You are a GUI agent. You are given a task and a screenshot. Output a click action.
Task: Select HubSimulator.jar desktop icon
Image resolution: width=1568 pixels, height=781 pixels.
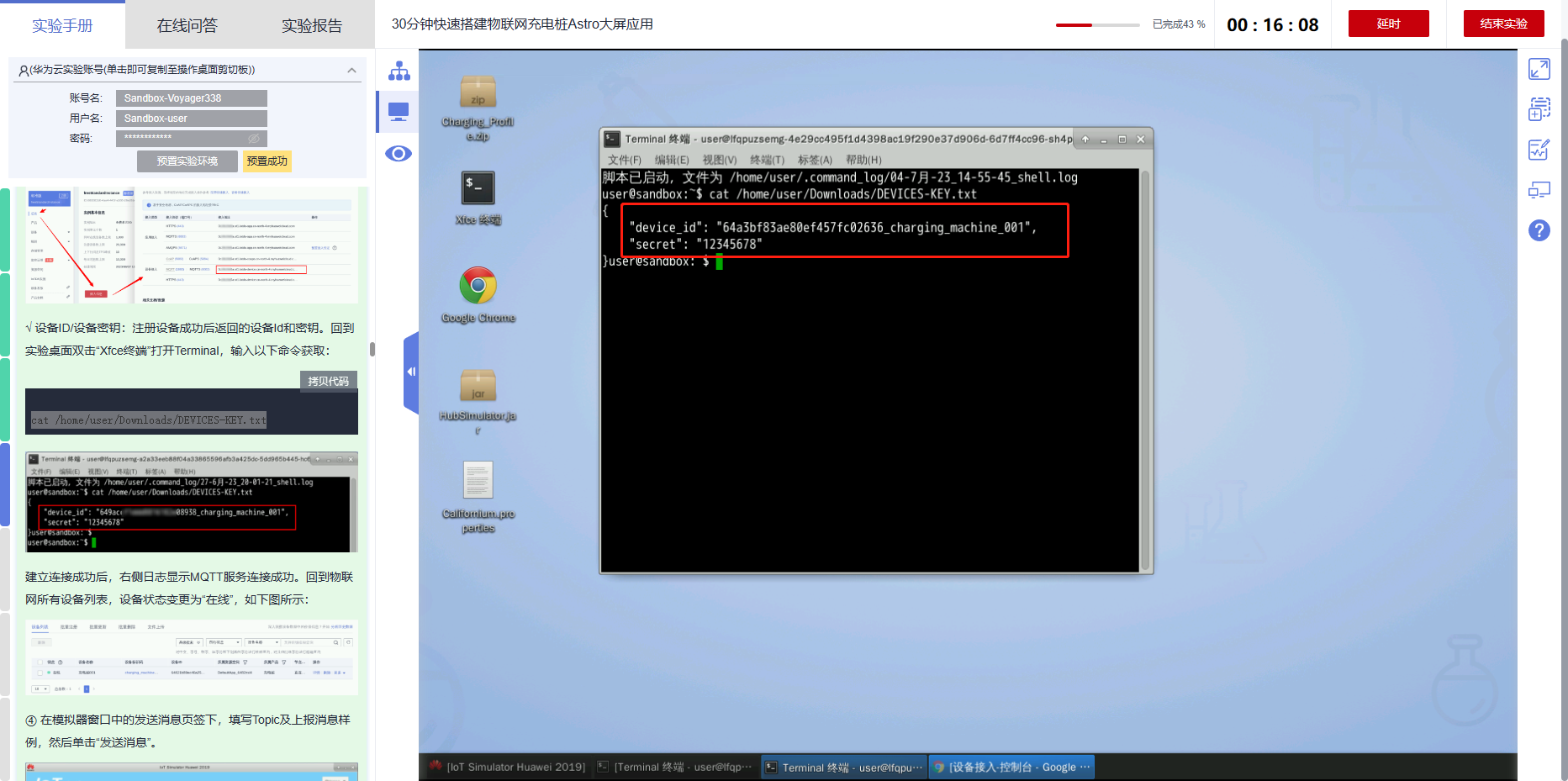478,402
